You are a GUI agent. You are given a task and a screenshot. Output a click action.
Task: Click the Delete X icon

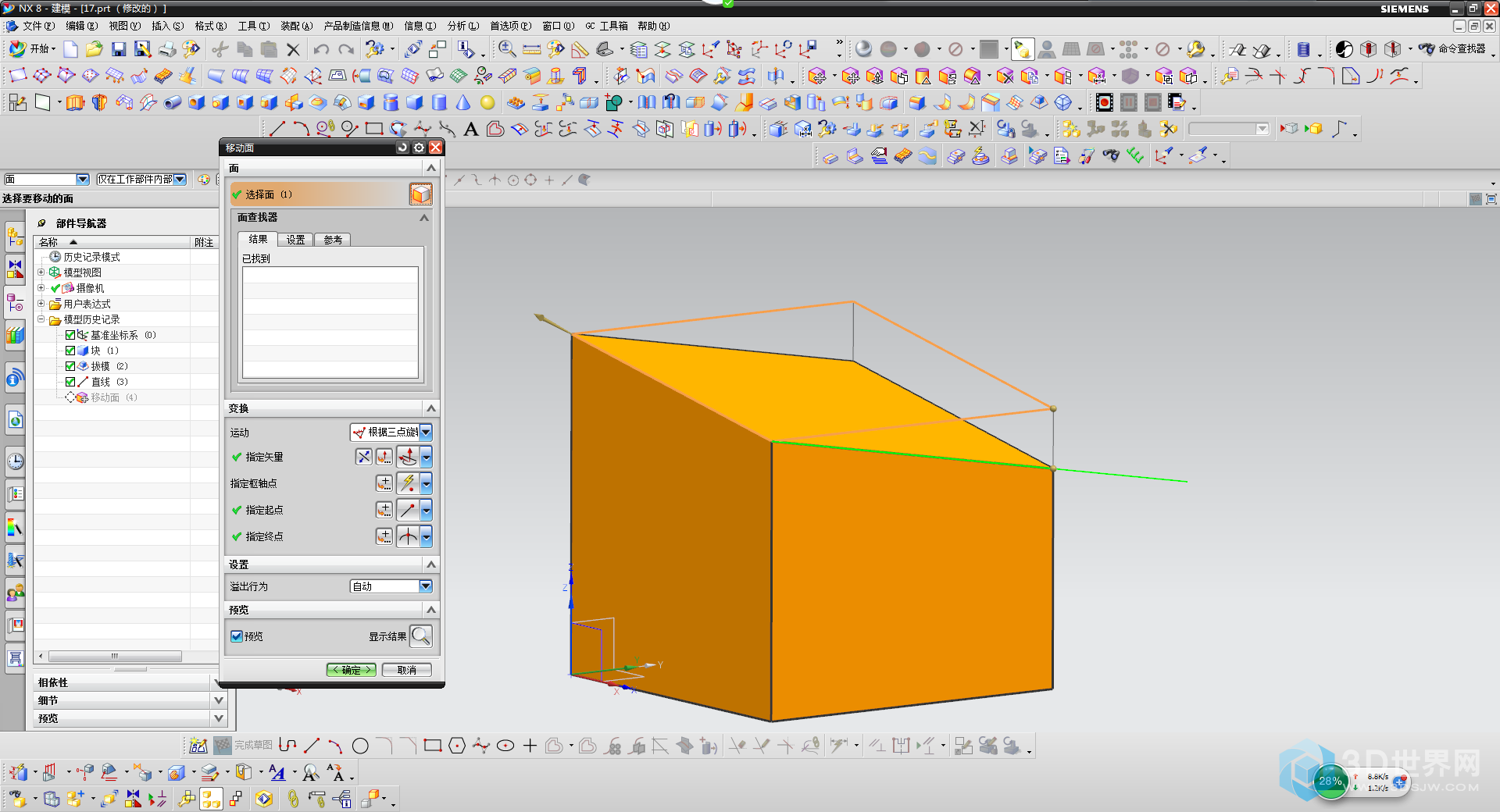[x=293, y=49]
